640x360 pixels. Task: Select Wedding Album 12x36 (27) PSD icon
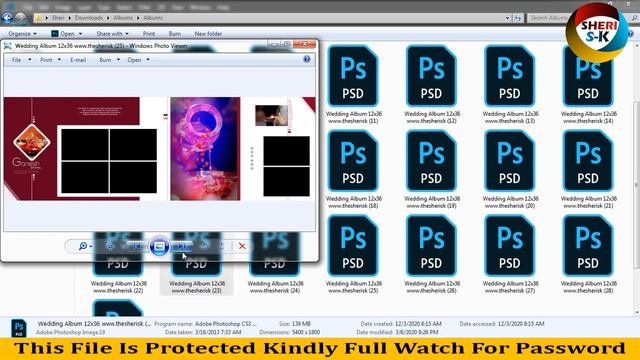[509, 246]
